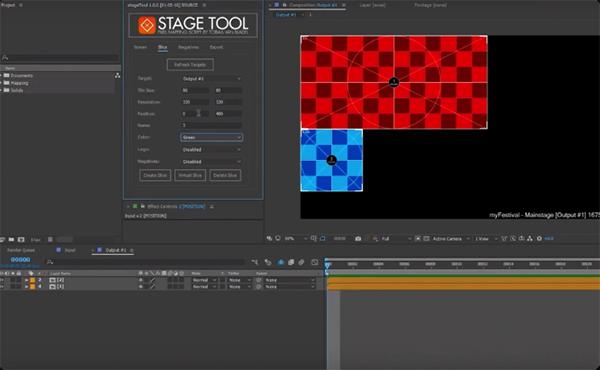
Task: Open the Snapshot camera icon in viewer
Action: (358, 238)
